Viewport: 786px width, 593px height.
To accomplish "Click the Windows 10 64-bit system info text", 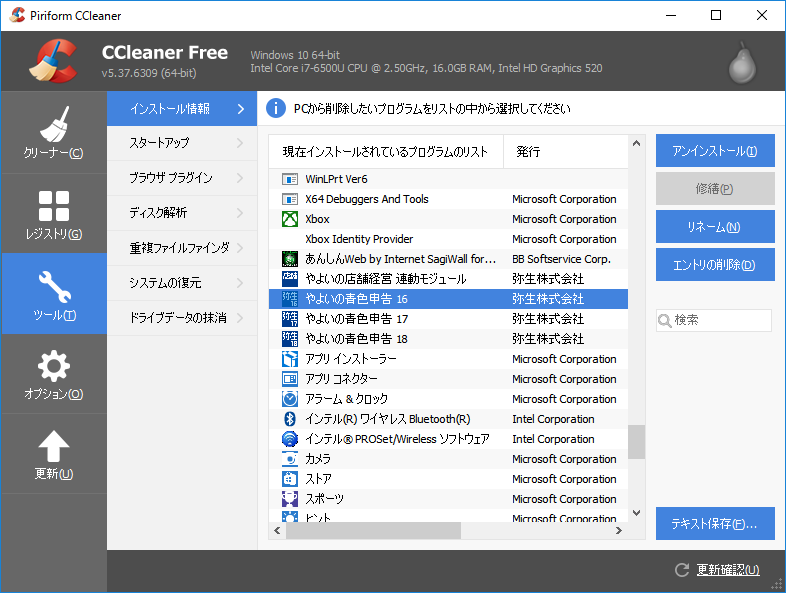I will click(295, 55).
